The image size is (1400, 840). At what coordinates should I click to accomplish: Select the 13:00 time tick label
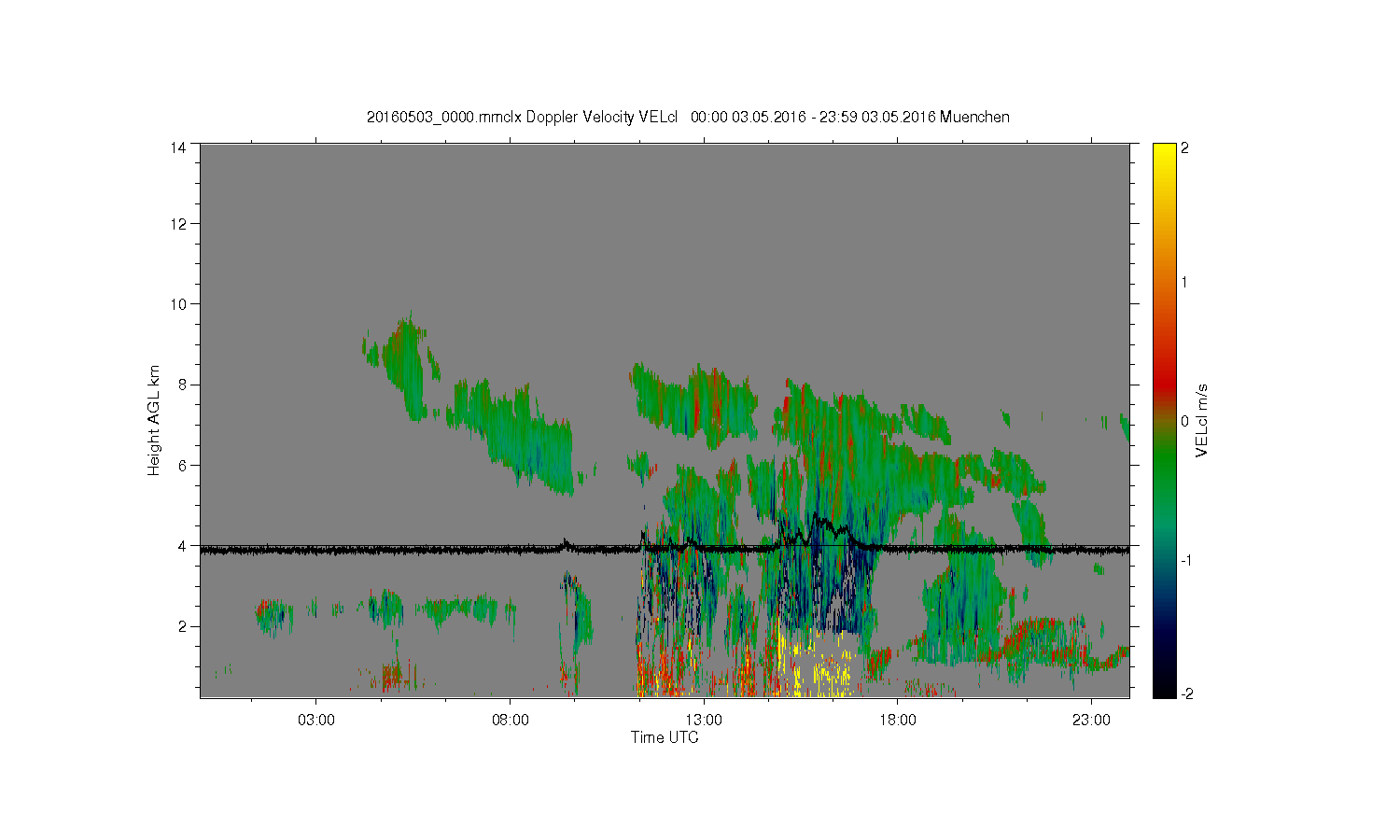(704, 721)
